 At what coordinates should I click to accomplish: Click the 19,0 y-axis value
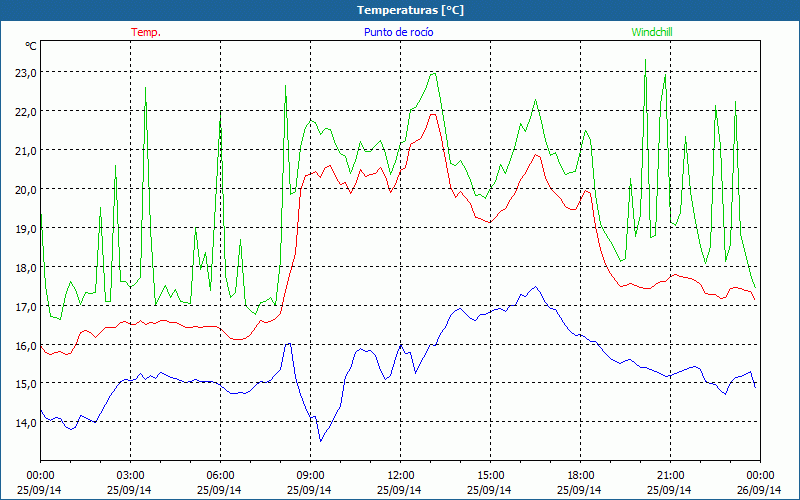click(x=26, y=229)
